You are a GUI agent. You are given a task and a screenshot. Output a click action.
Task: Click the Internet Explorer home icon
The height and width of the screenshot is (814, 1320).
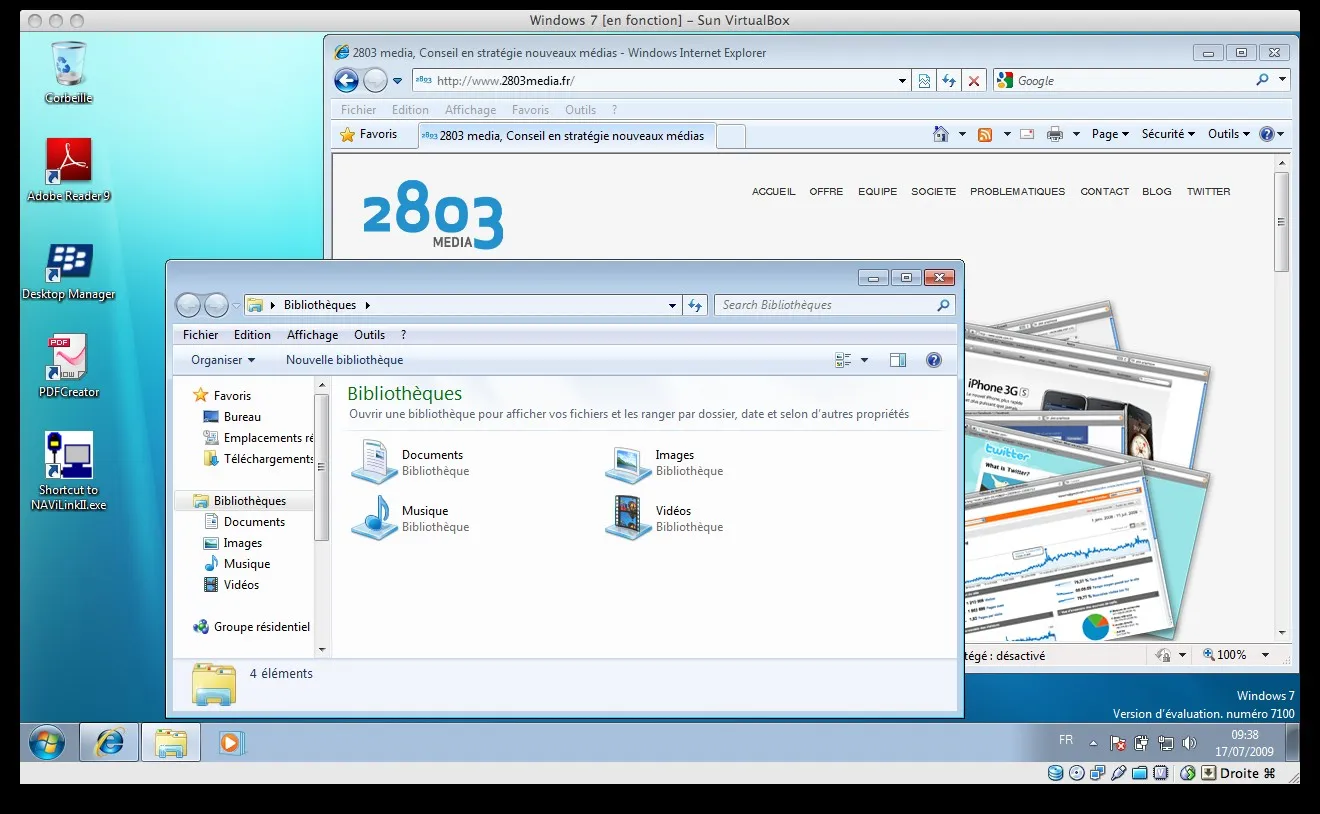(x=941, y=134)
